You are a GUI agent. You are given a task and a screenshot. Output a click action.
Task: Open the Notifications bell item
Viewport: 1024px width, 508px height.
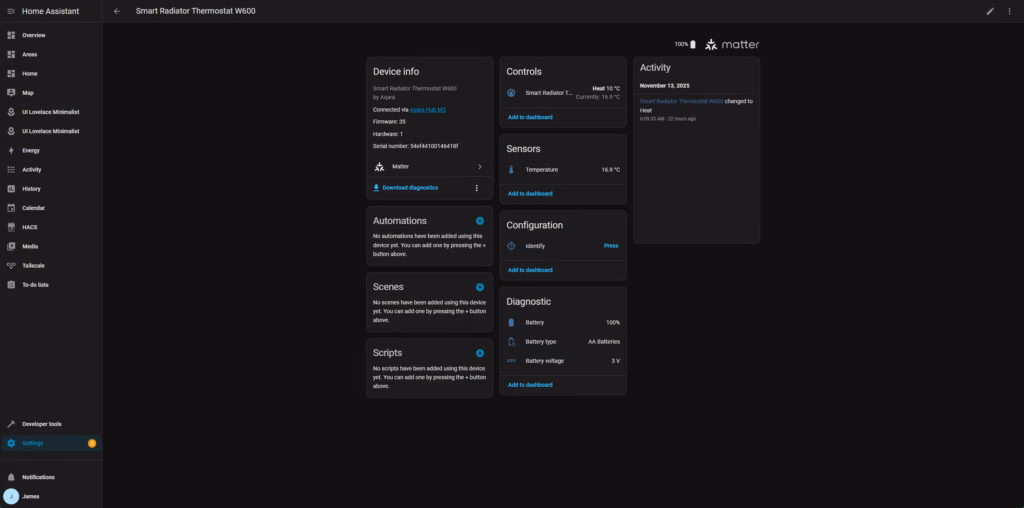tap(38, 477)
